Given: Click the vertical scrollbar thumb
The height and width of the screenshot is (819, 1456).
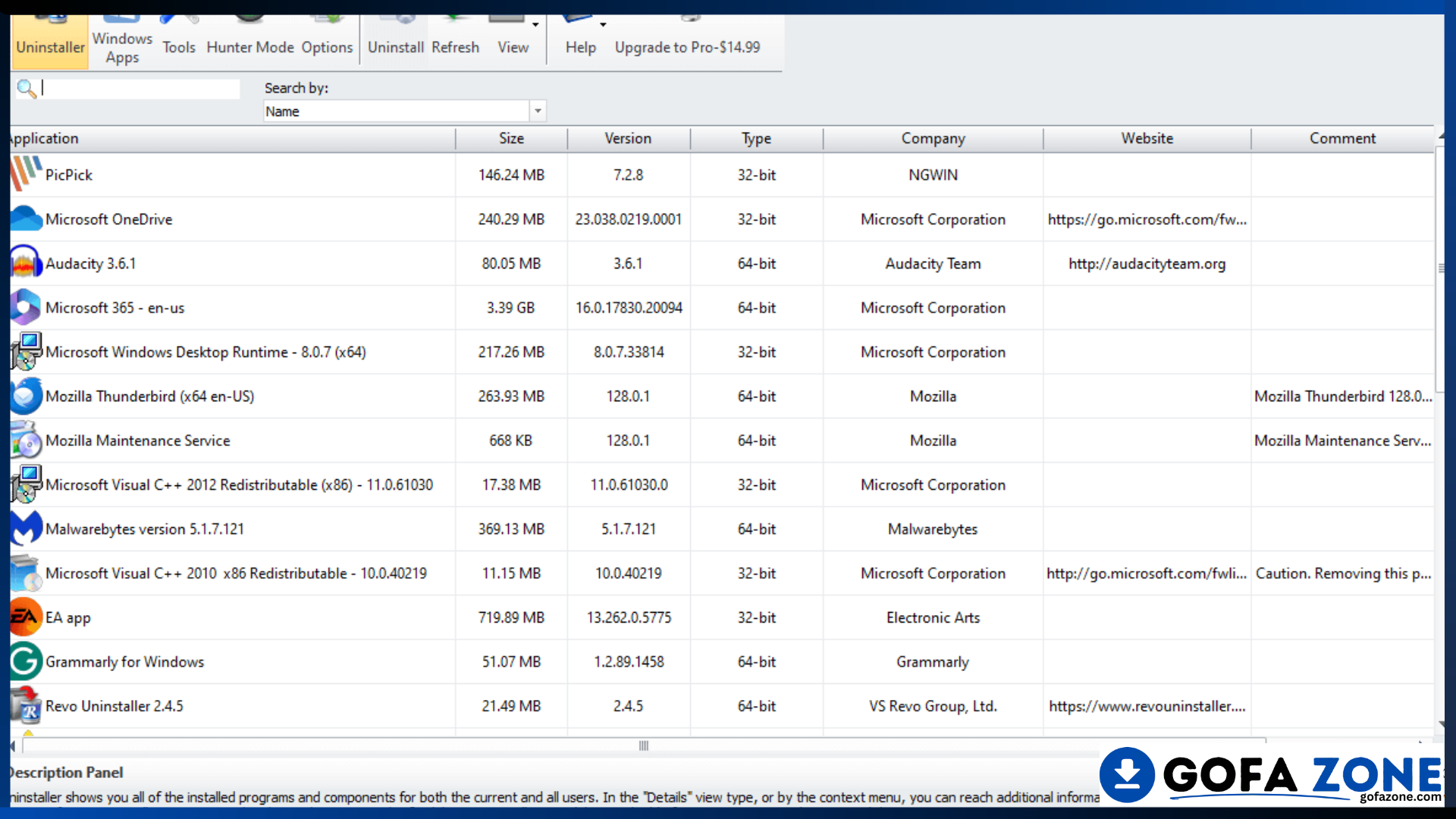Looking at the screenshot, I should [1442, 268].
